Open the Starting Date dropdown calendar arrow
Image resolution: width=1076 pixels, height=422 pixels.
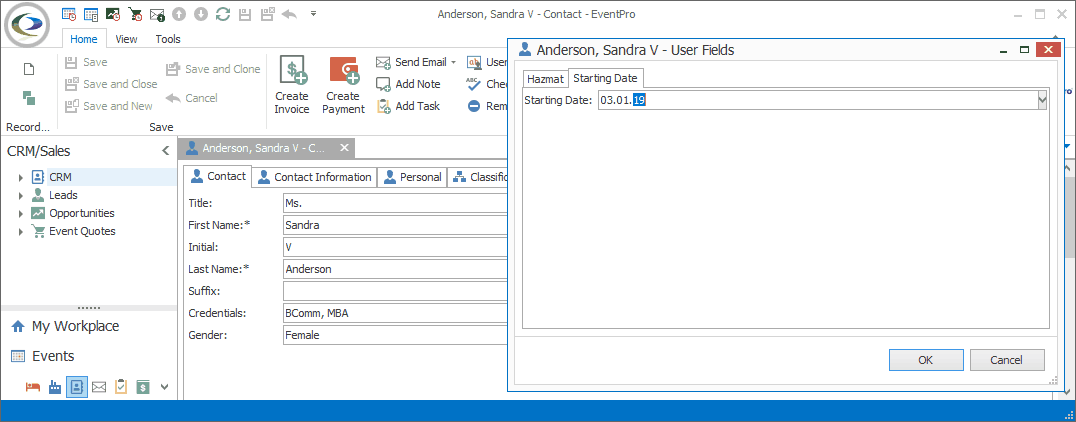coord(1042,100)
